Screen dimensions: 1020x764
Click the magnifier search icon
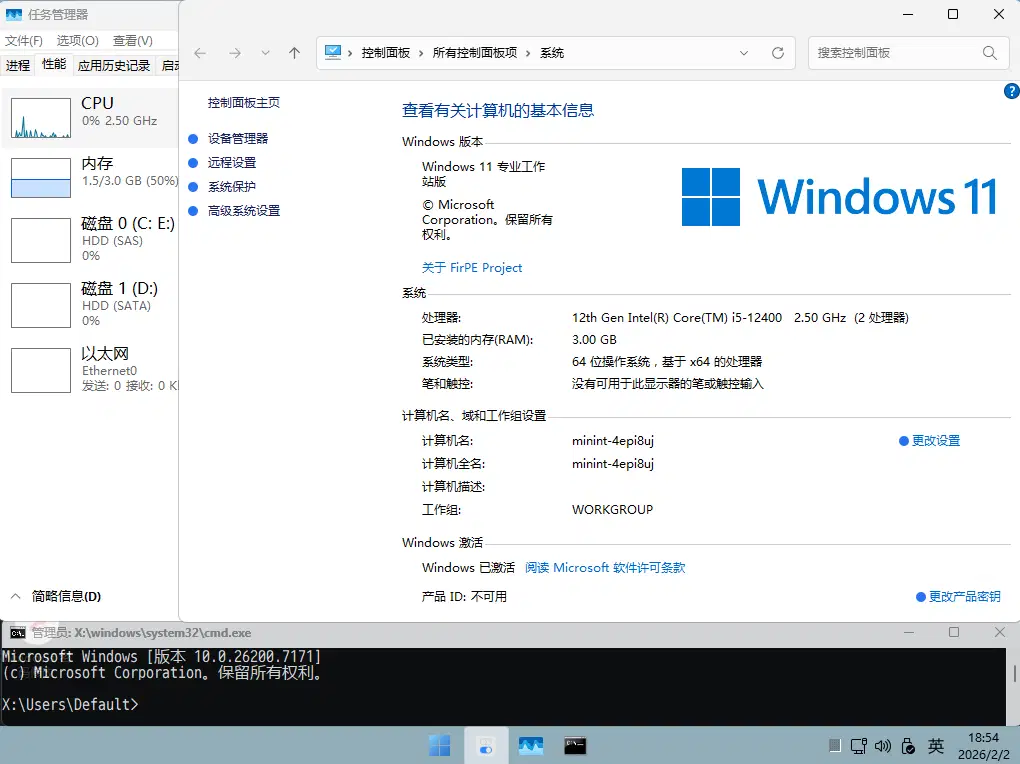(x=989, y=53)
